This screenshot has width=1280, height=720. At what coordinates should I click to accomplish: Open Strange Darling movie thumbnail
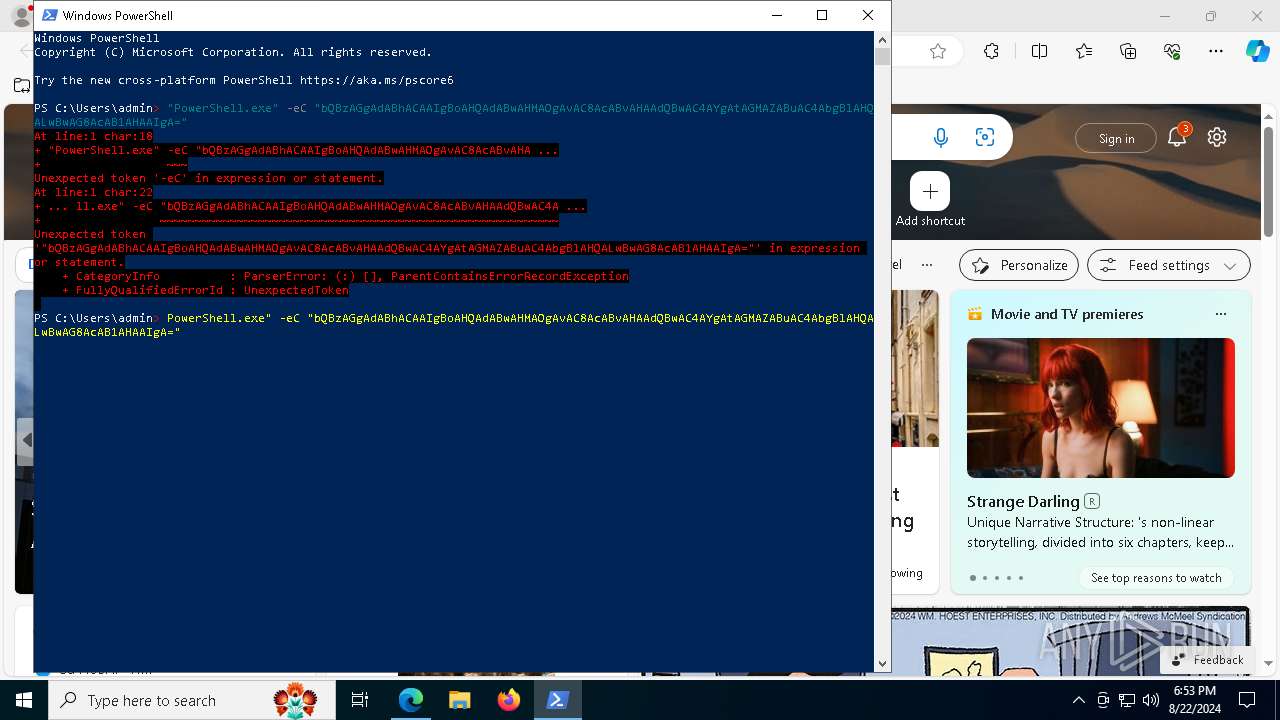[1101, 408]
